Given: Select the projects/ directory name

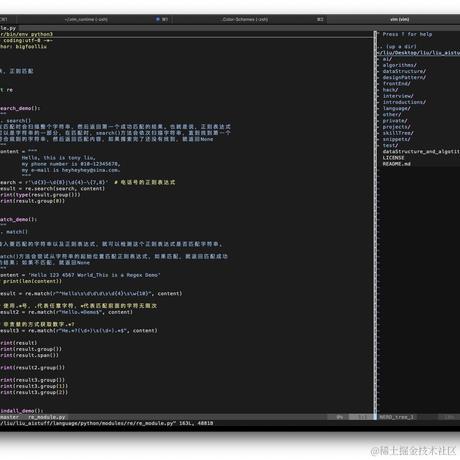Looking at the screenshot, I should coord(396,127).
